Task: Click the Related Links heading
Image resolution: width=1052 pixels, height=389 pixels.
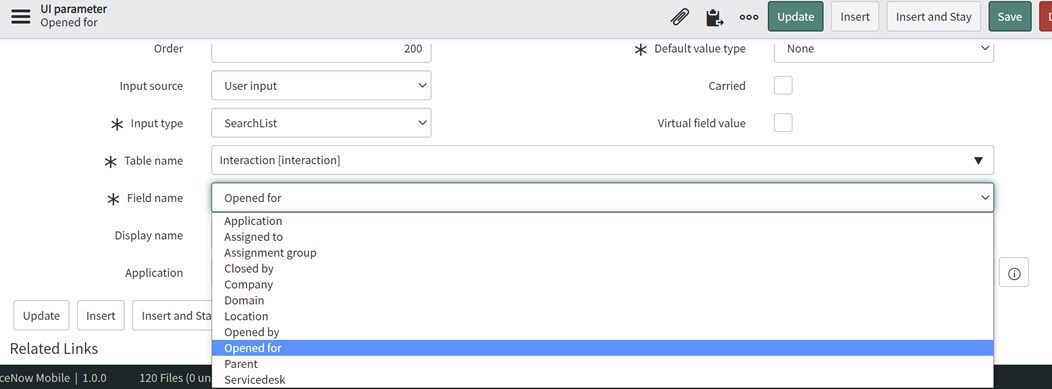Action: click(x=54, y=349)
